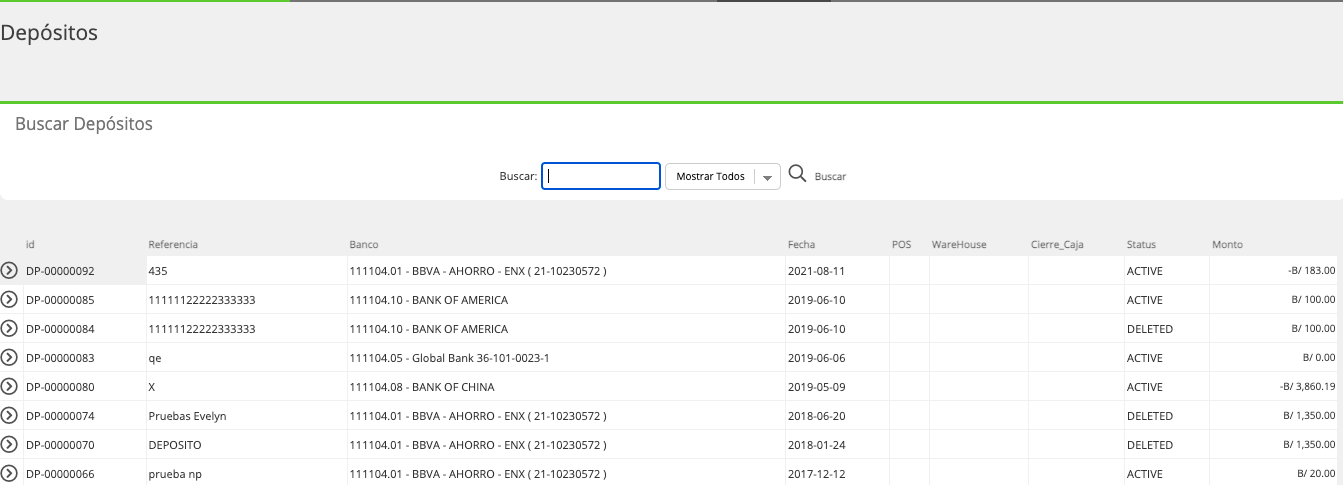Click date 2018-06-20 cell
Viewport: 1343px width, 485px height.
(837, 416)
